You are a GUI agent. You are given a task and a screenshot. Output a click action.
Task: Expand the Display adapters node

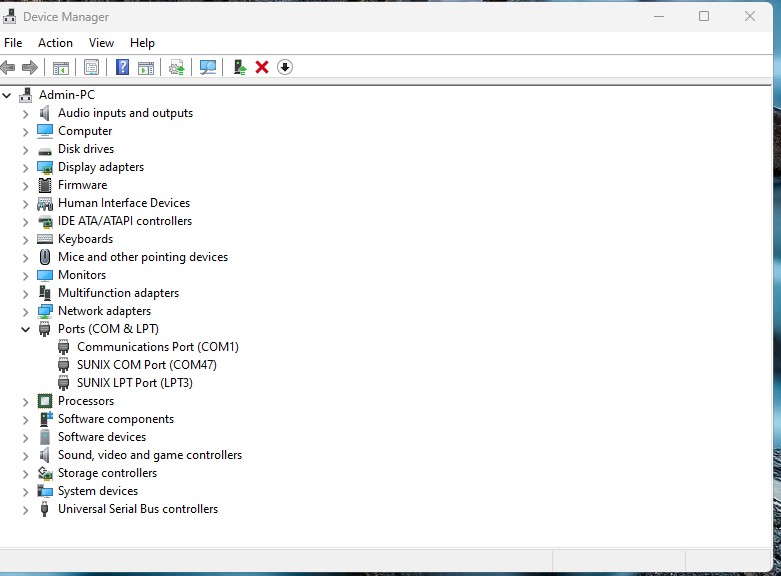click(x=26, y=167)
